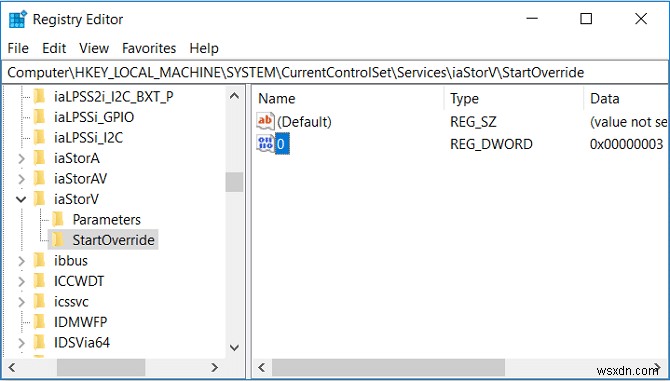Select the iaLPSSi_I2C key
The image size is (670, 381).
pos(88,138)
